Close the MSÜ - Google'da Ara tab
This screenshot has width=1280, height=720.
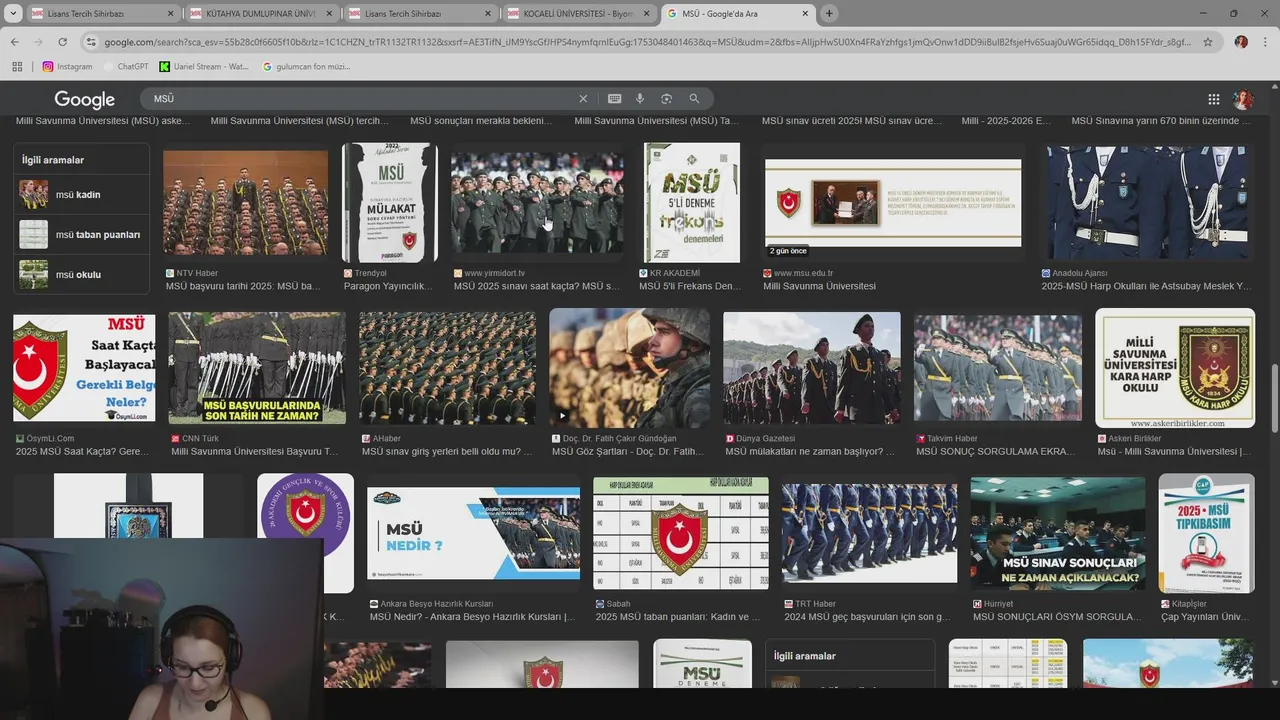pos(804,14)
